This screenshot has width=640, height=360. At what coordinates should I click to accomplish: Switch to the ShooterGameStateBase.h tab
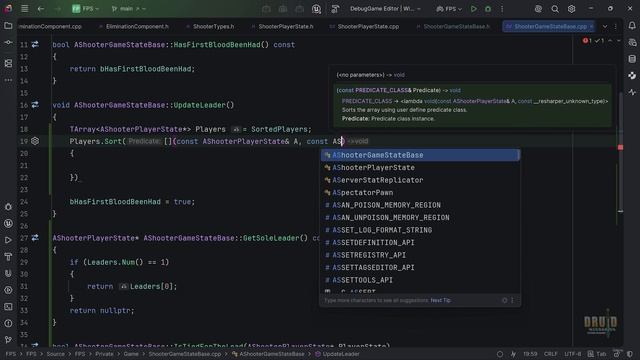coord(456,27)
